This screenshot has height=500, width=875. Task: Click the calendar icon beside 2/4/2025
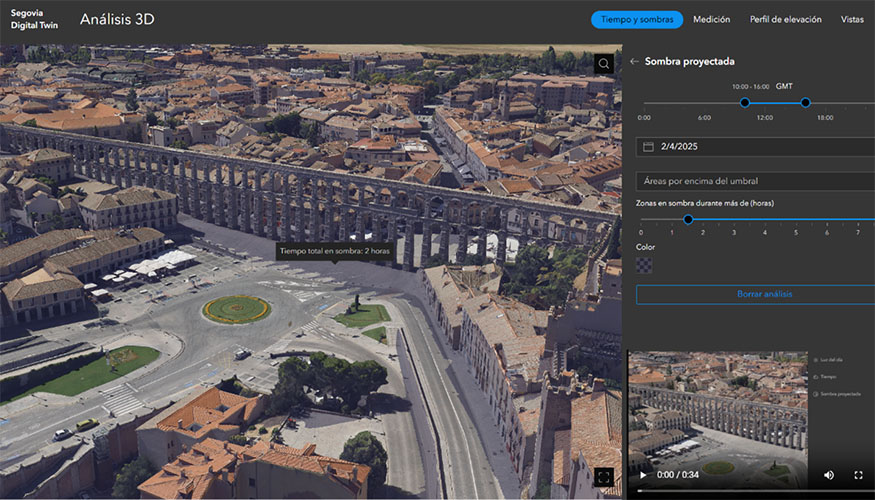click(x=648, y=146)
